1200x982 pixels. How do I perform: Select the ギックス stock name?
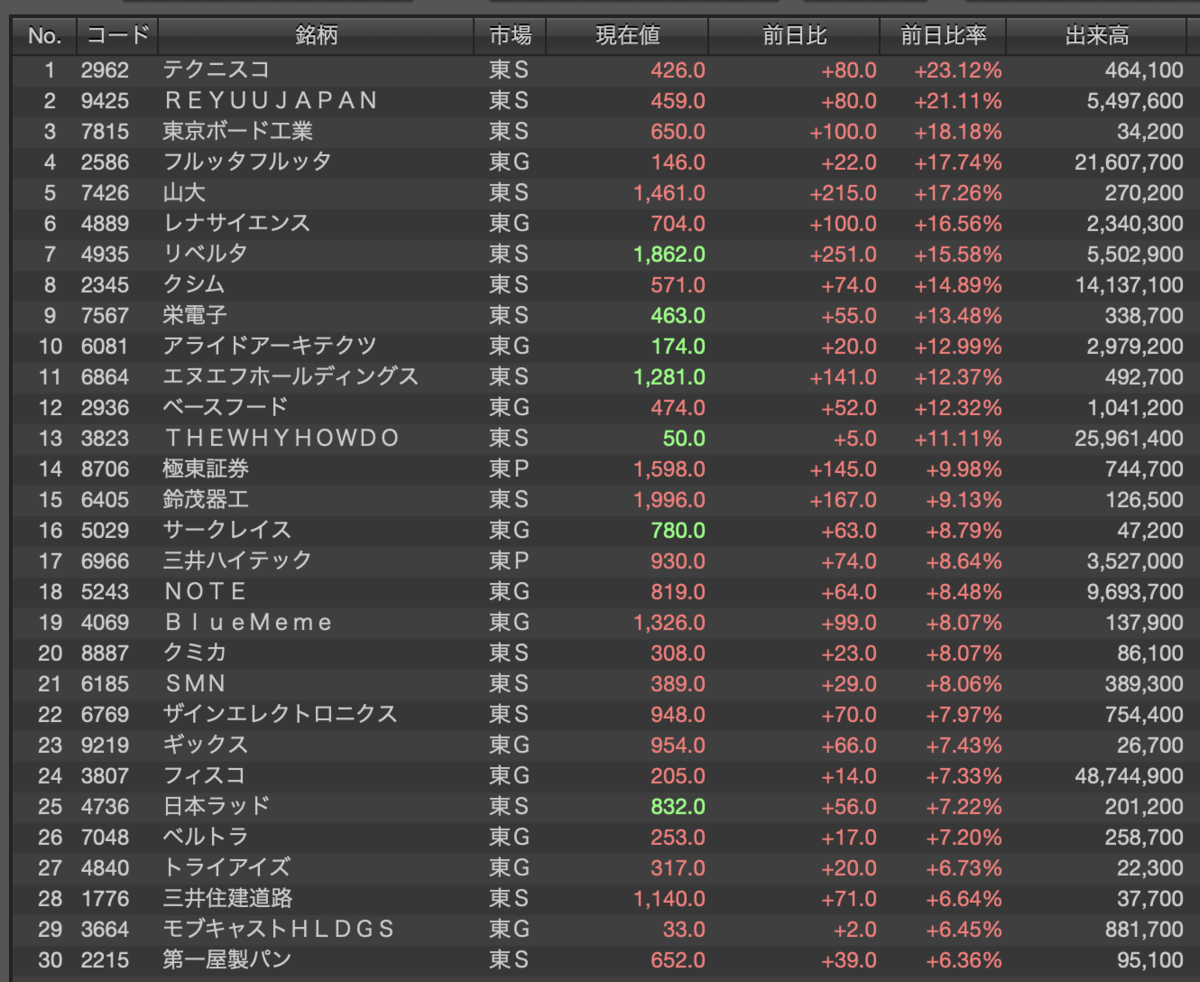pos(205,745)
